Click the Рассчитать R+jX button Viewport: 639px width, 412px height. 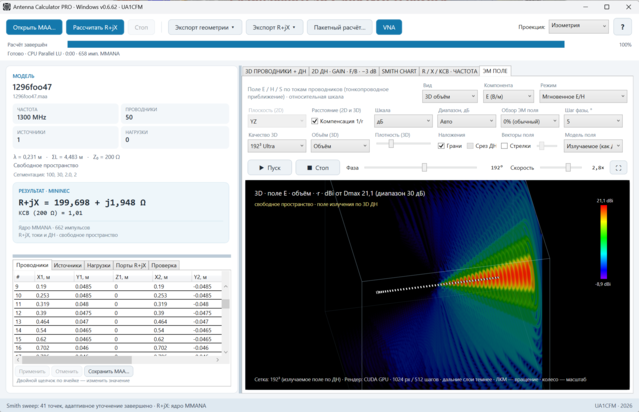95,27
